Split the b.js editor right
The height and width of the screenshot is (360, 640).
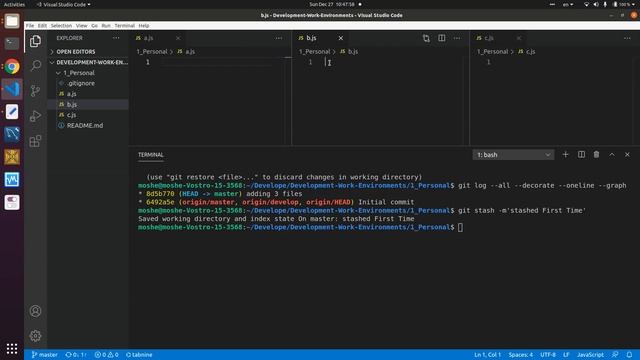tap(442, 38)
